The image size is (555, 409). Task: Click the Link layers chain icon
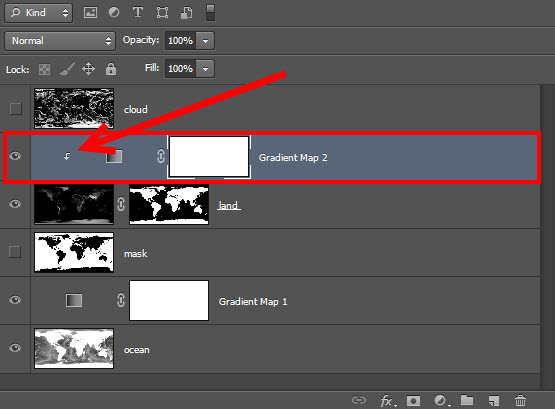tap(359, 400)
